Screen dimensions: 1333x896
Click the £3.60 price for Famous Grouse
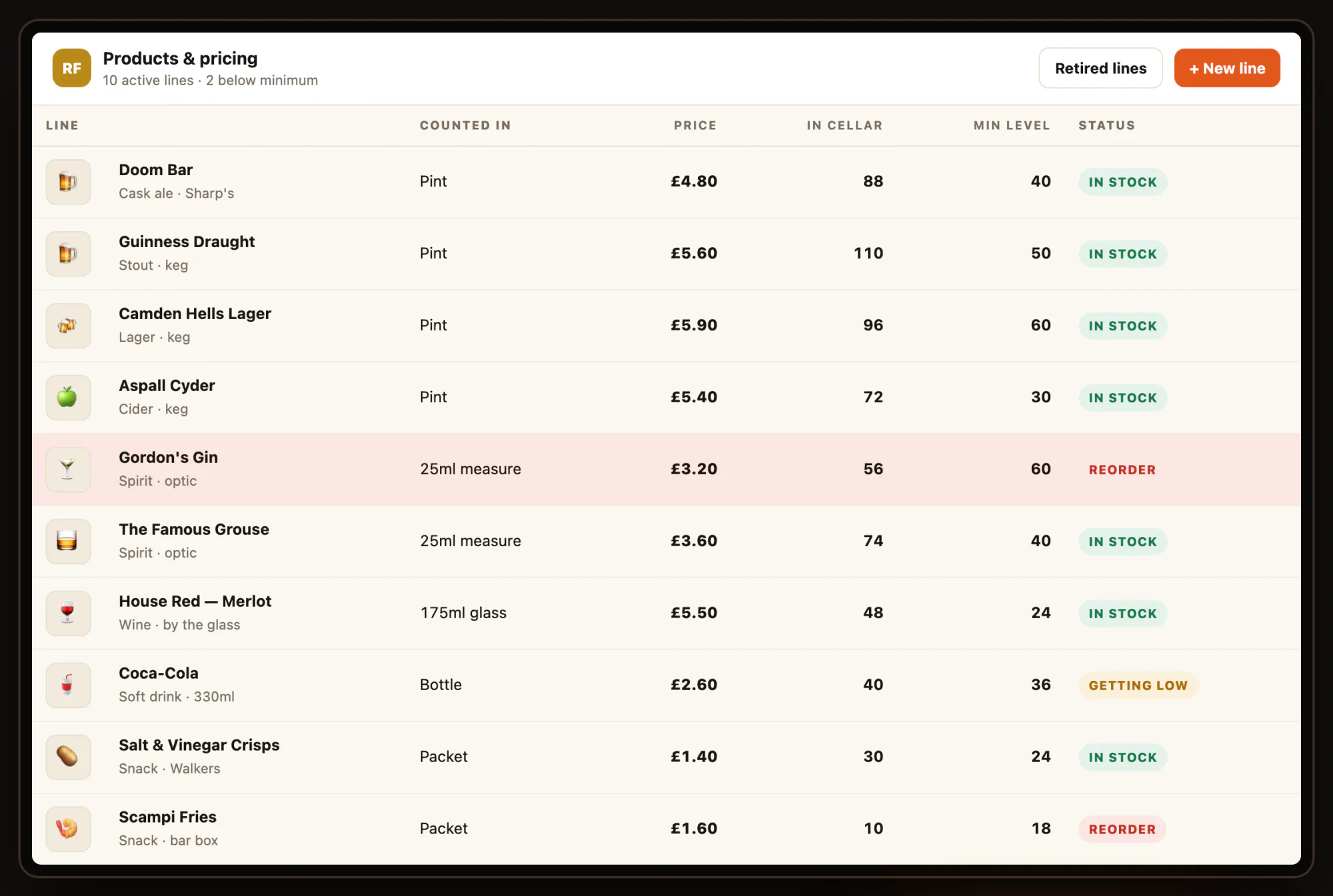[694, 541]
